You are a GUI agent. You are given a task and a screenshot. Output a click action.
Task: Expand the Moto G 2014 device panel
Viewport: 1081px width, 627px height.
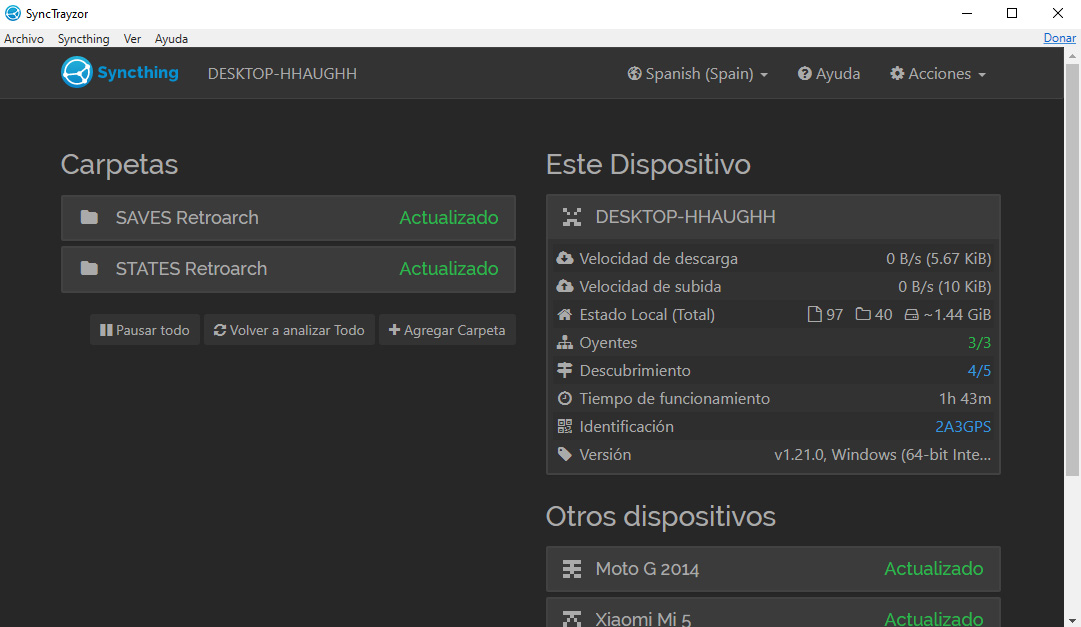tap(773, 569)
